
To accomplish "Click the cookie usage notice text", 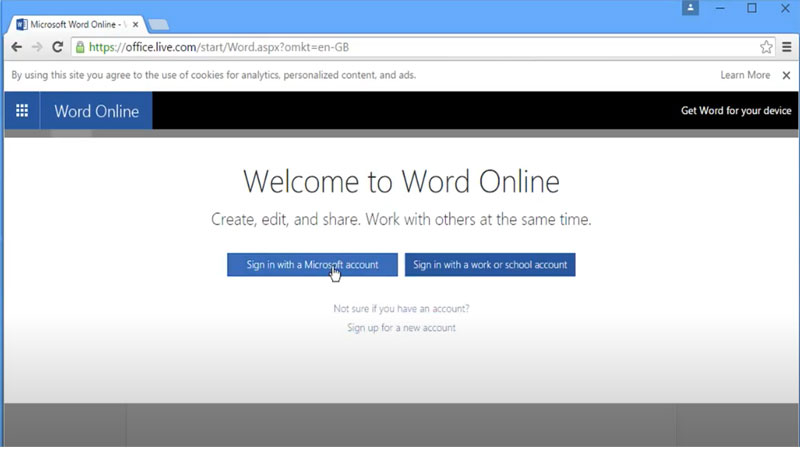I will click(x=214, y=76).
